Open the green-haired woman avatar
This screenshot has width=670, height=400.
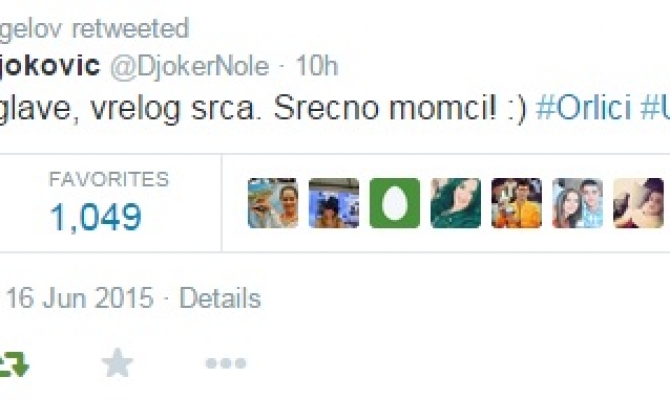pyautogui.click(x=455, y=203)
